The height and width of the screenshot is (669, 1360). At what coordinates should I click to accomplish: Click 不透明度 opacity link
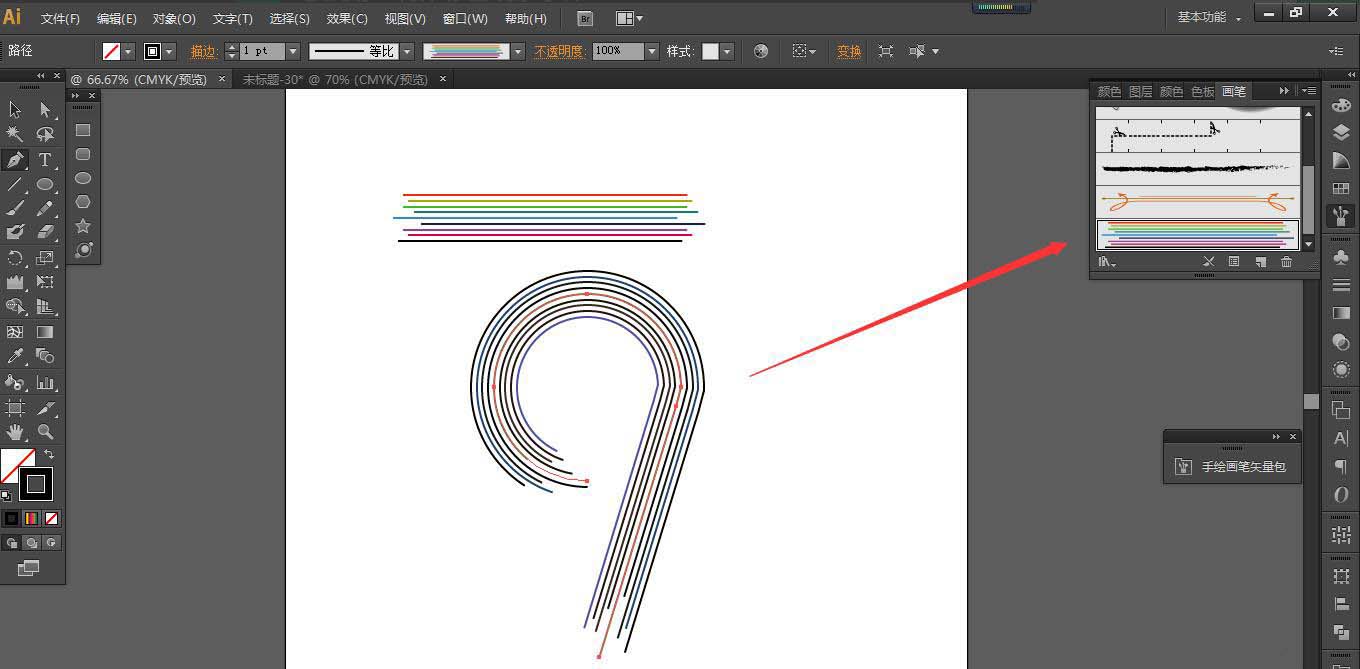(x=559, y=52)
